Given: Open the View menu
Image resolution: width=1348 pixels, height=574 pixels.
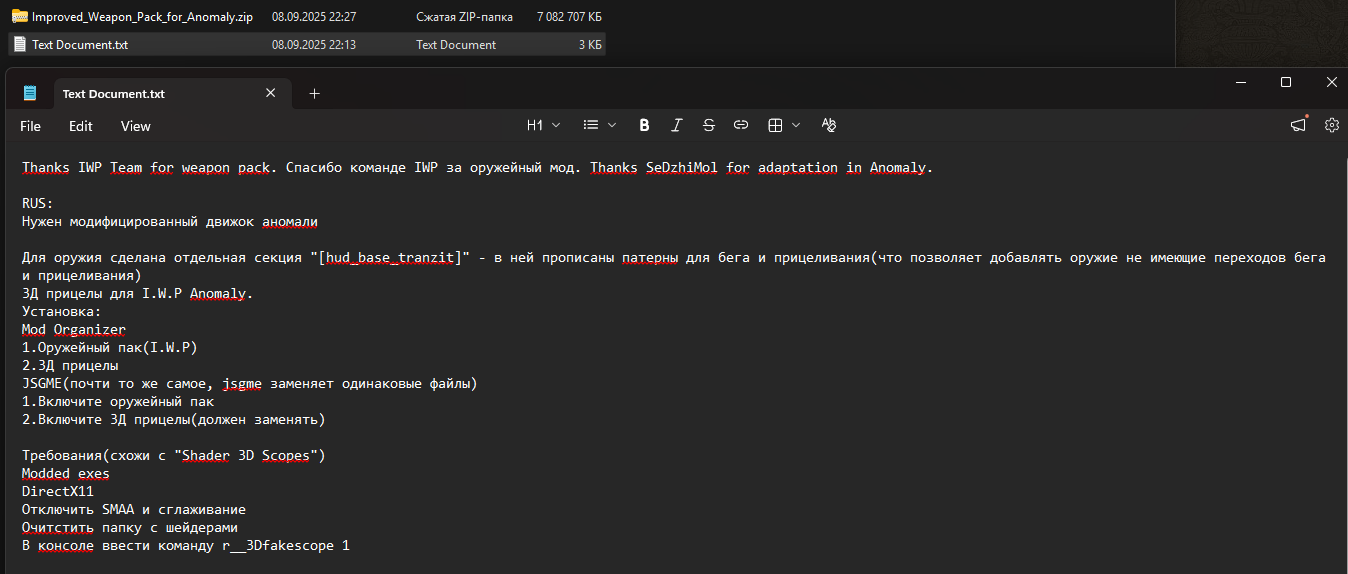Looking at the screenshot, I should coord(136,126).
